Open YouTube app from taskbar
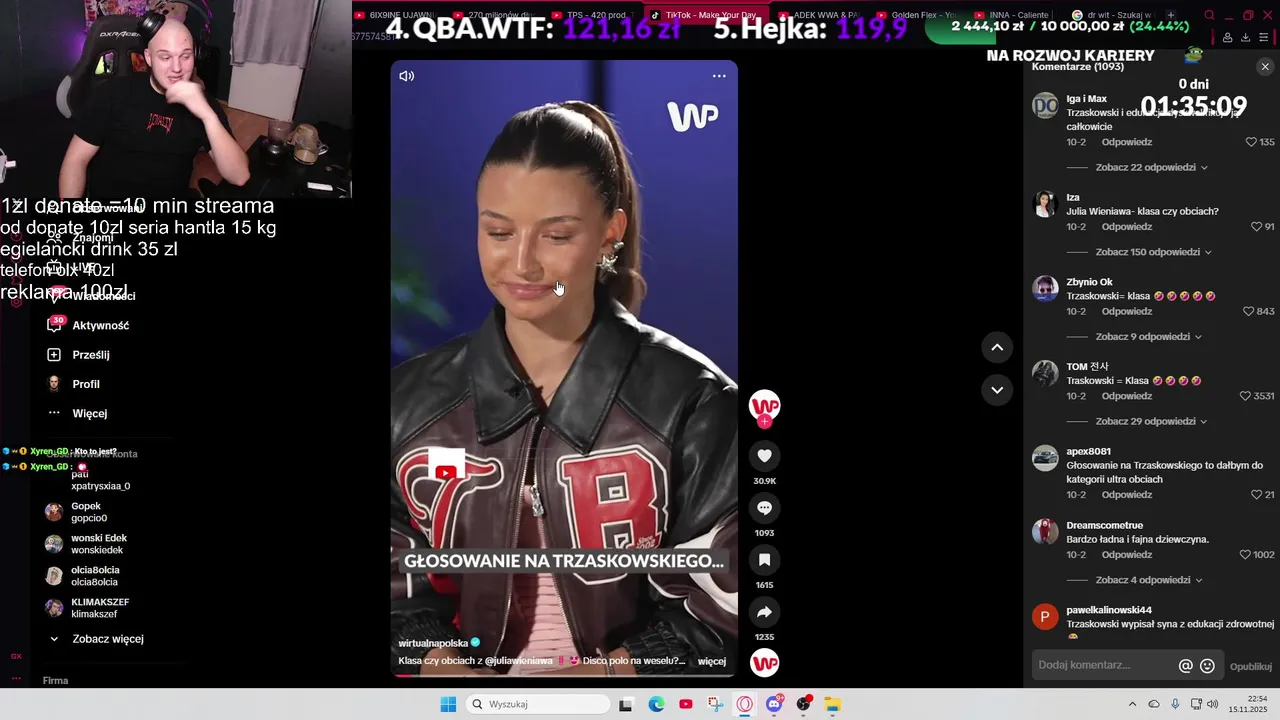 (x=686, y=704)
